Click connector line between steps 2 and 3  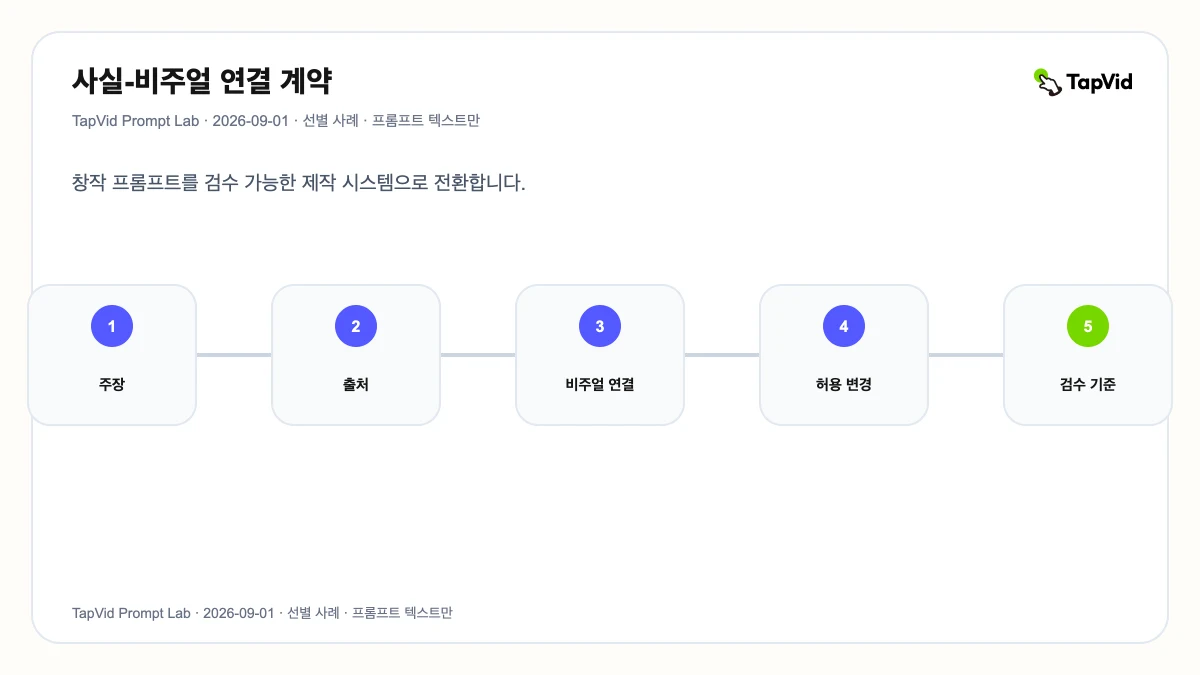(478, 354)
